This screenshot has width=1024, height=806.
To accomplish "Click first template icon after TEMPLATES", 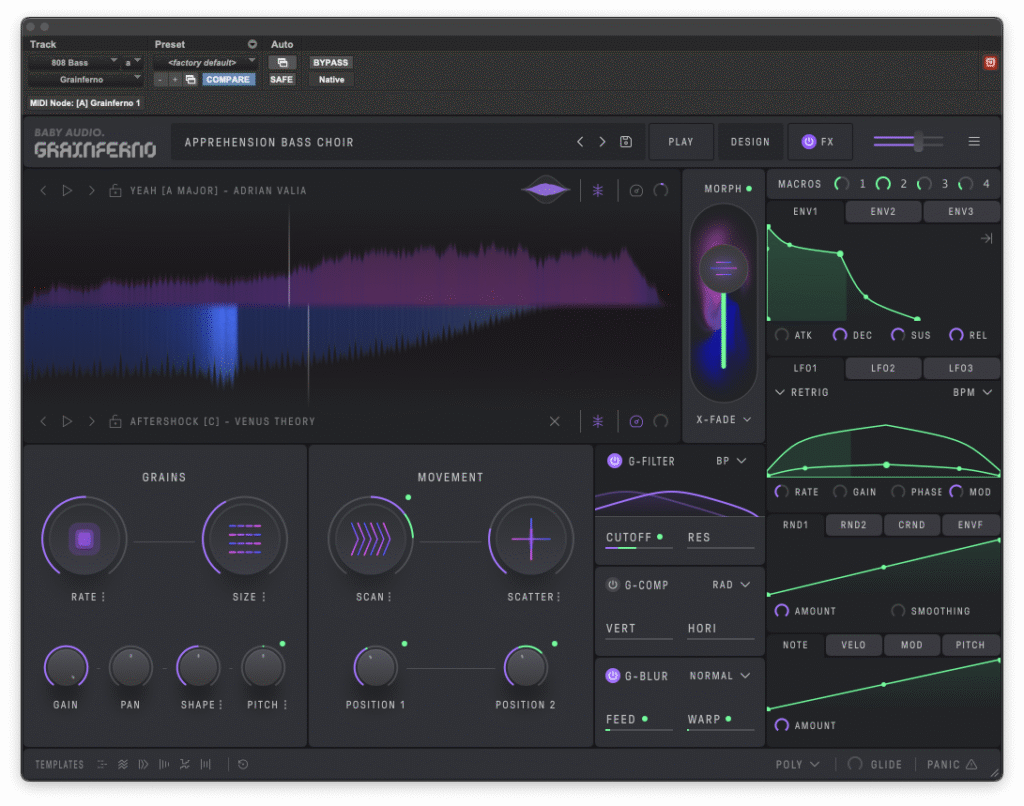I will tap(102, 764).
